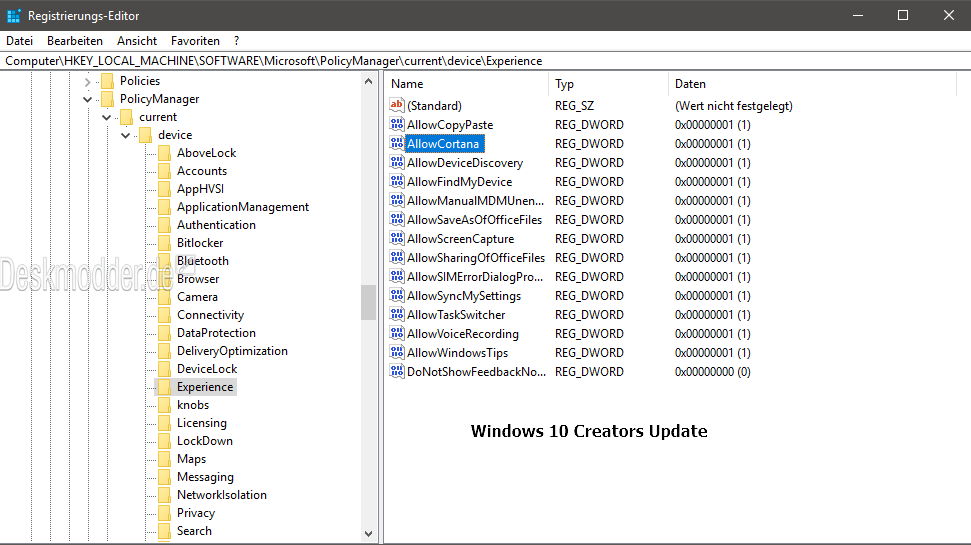Open the Ansicht menu
Viewport: 971px width, 545px height.
coord(137,41)
